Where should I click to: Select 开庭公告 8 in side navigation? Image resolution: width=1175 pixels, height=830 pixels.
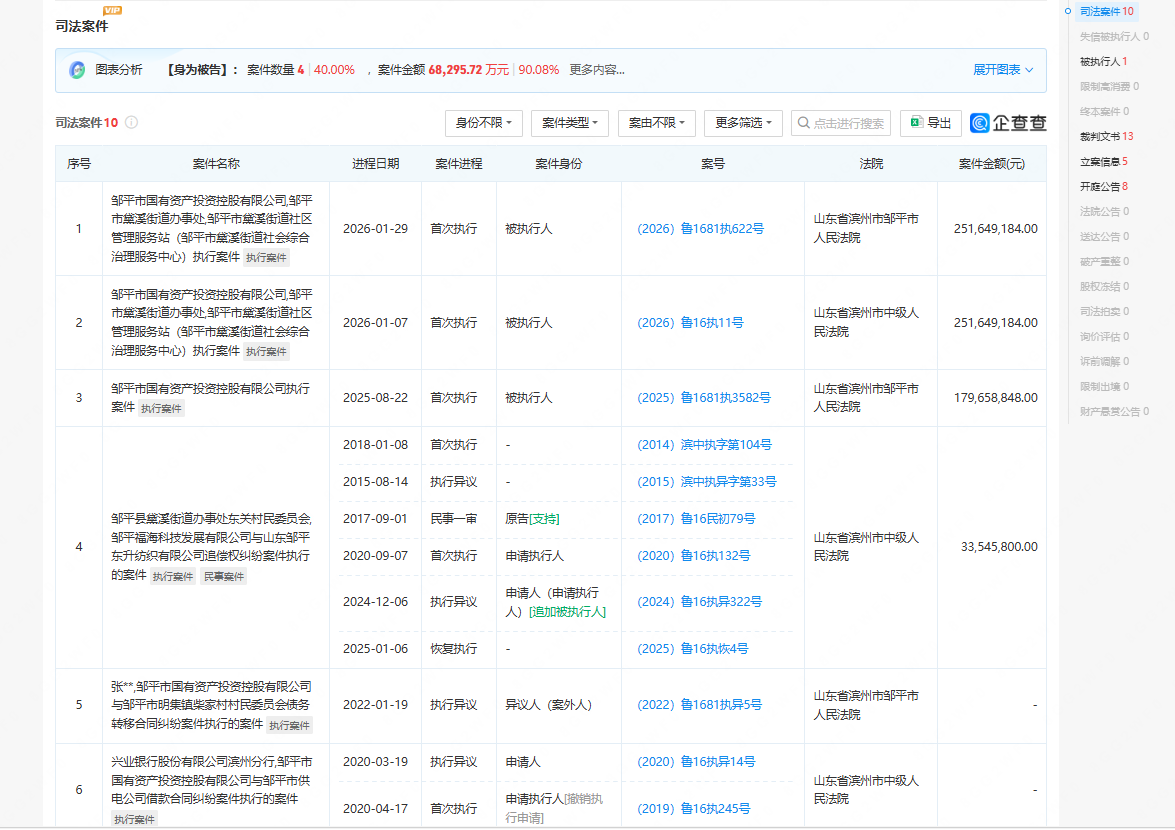click(x=1104, y=186)
